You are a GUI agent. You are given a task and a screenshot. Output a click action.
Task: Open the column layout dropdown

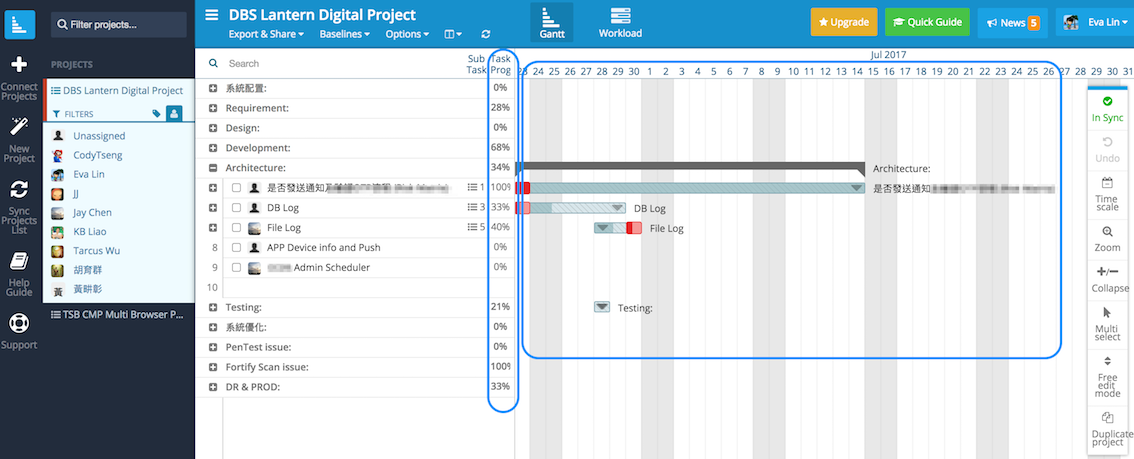click(453, 34)
